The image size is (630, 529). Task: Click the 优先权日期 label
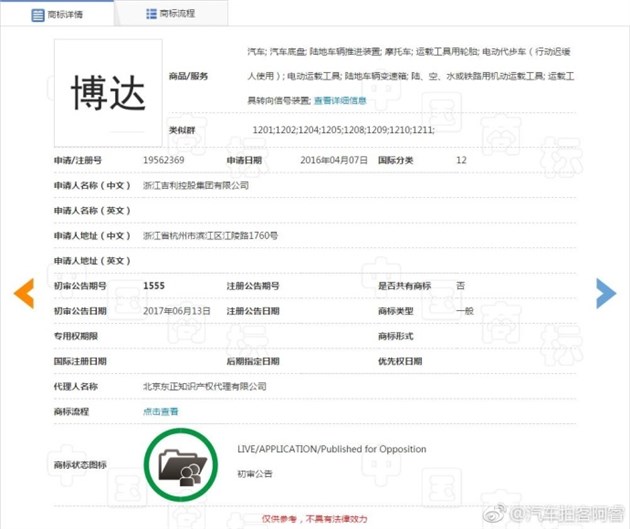point(400,361)
